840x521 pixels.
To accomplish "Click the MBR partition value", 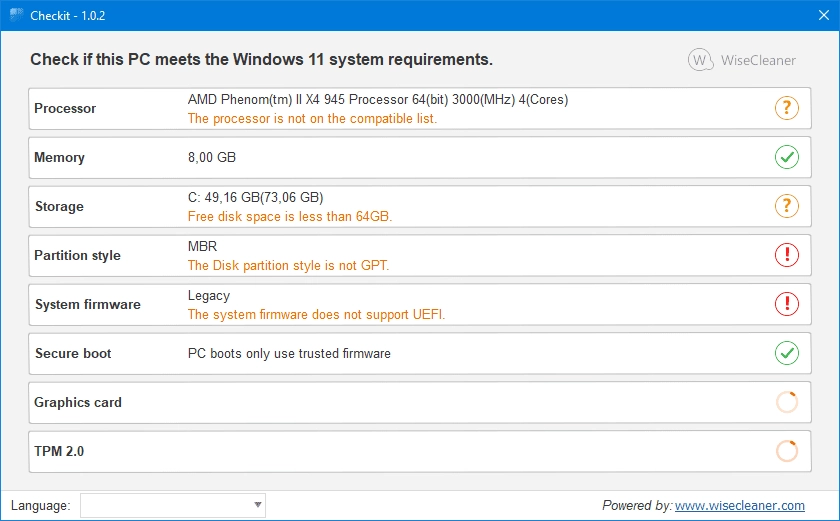I will 202,246.
